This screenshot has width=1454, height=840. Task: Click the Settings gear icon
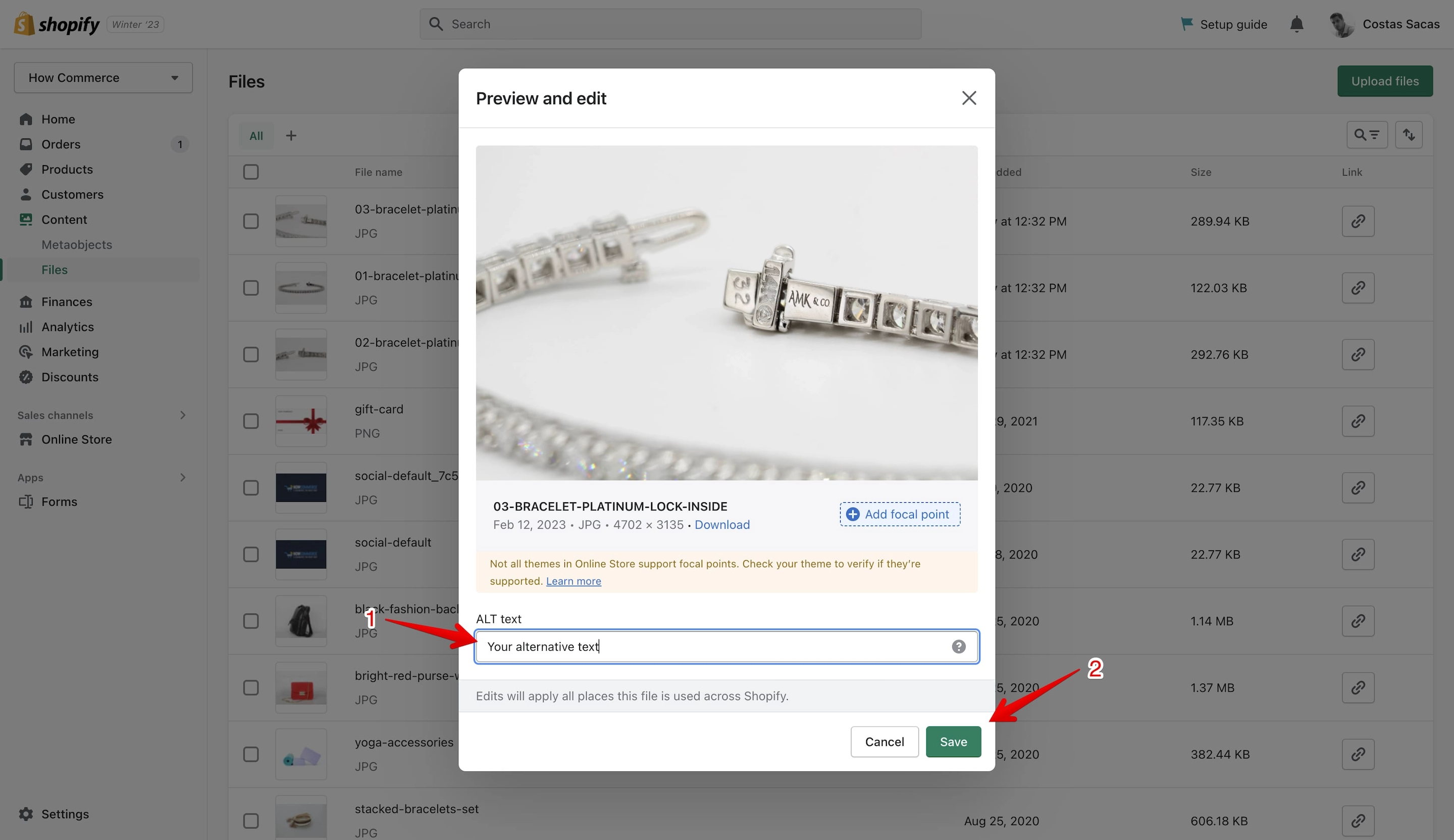[x=25, y=814]
